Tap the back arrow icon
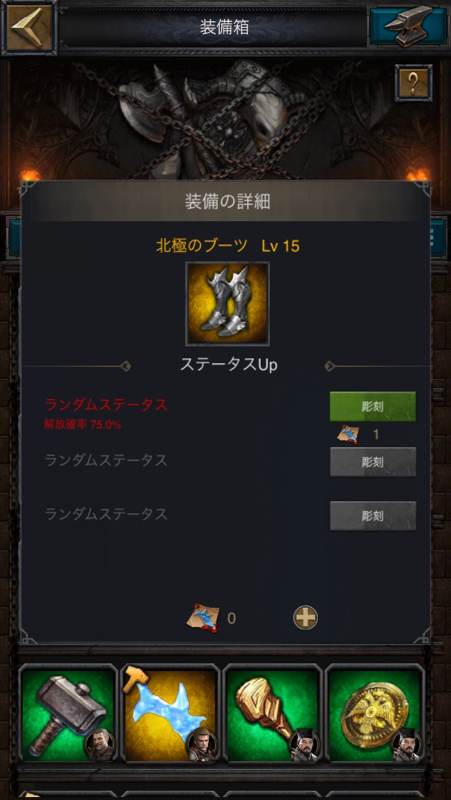Viewport: 451px width, 800px height. [29, 27]
